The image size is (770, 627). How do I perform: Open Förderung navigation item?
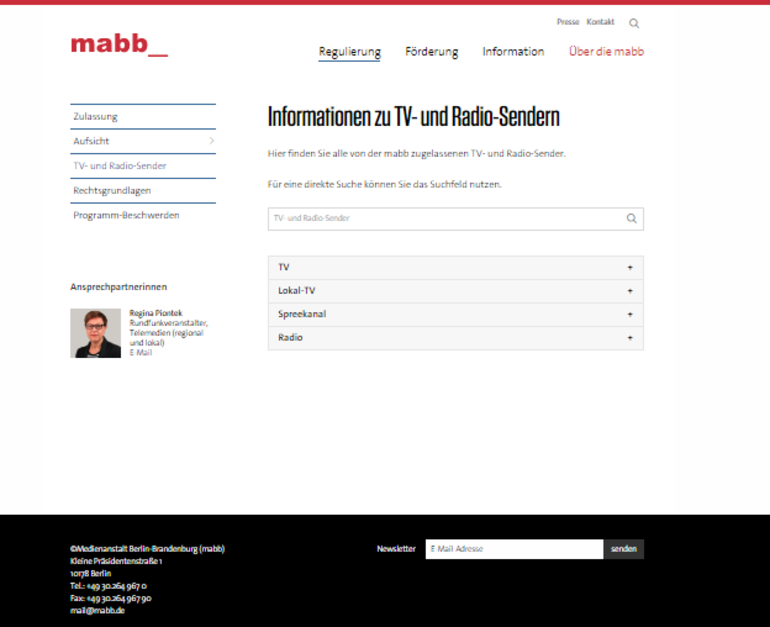point(432,52)
